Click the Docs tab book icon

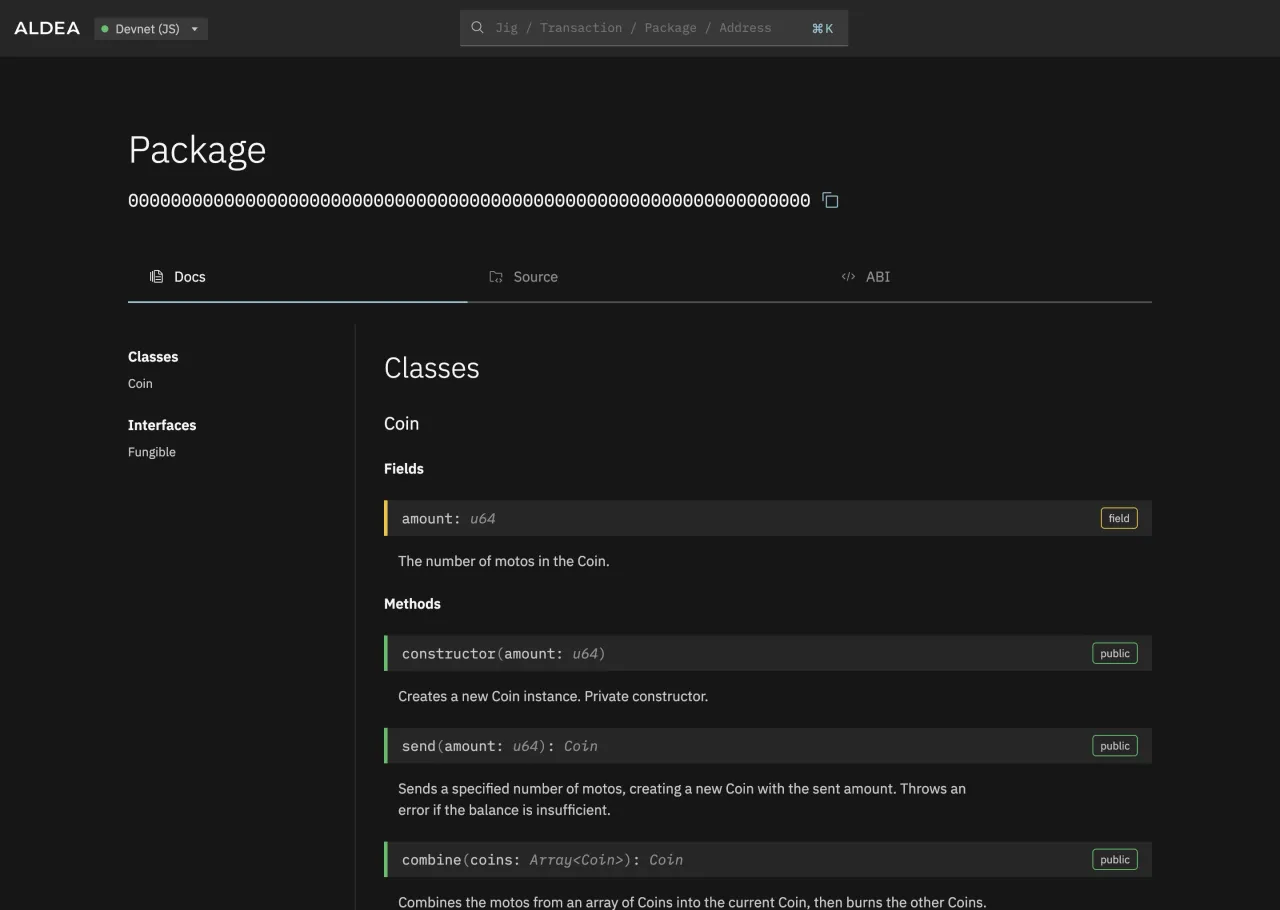pos(156,276)
